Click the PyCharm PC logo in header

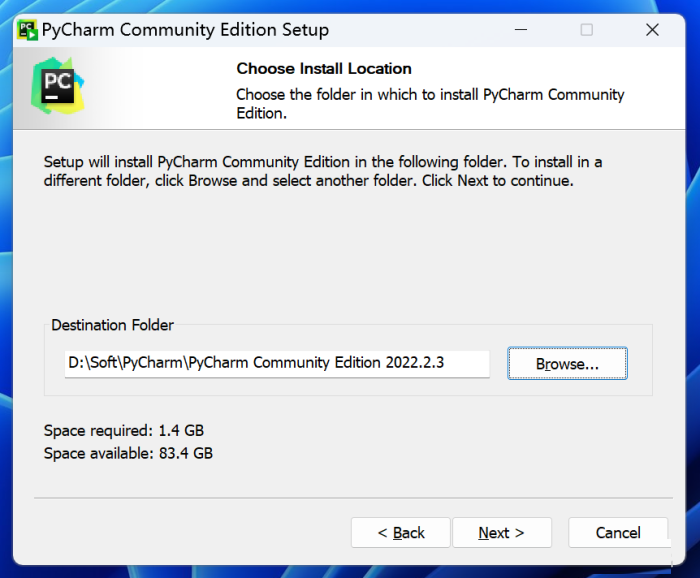tap(58, 86)
